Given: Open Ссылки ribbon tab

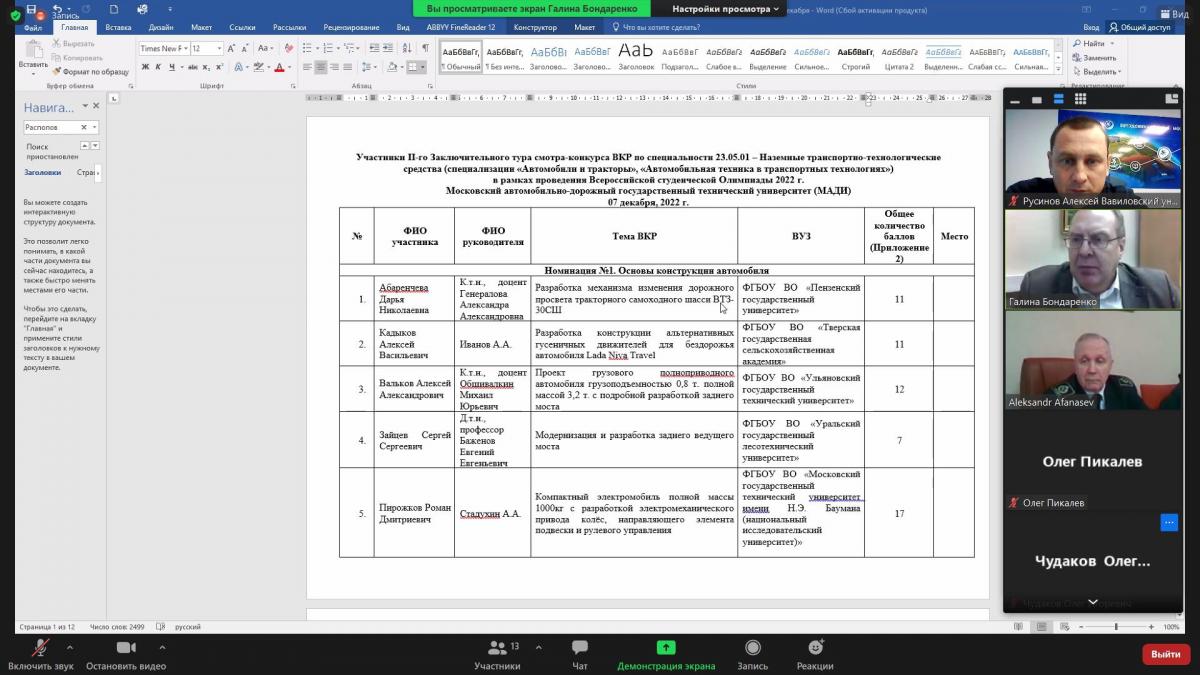Looking at the screenshot, I should click(242, 27).
